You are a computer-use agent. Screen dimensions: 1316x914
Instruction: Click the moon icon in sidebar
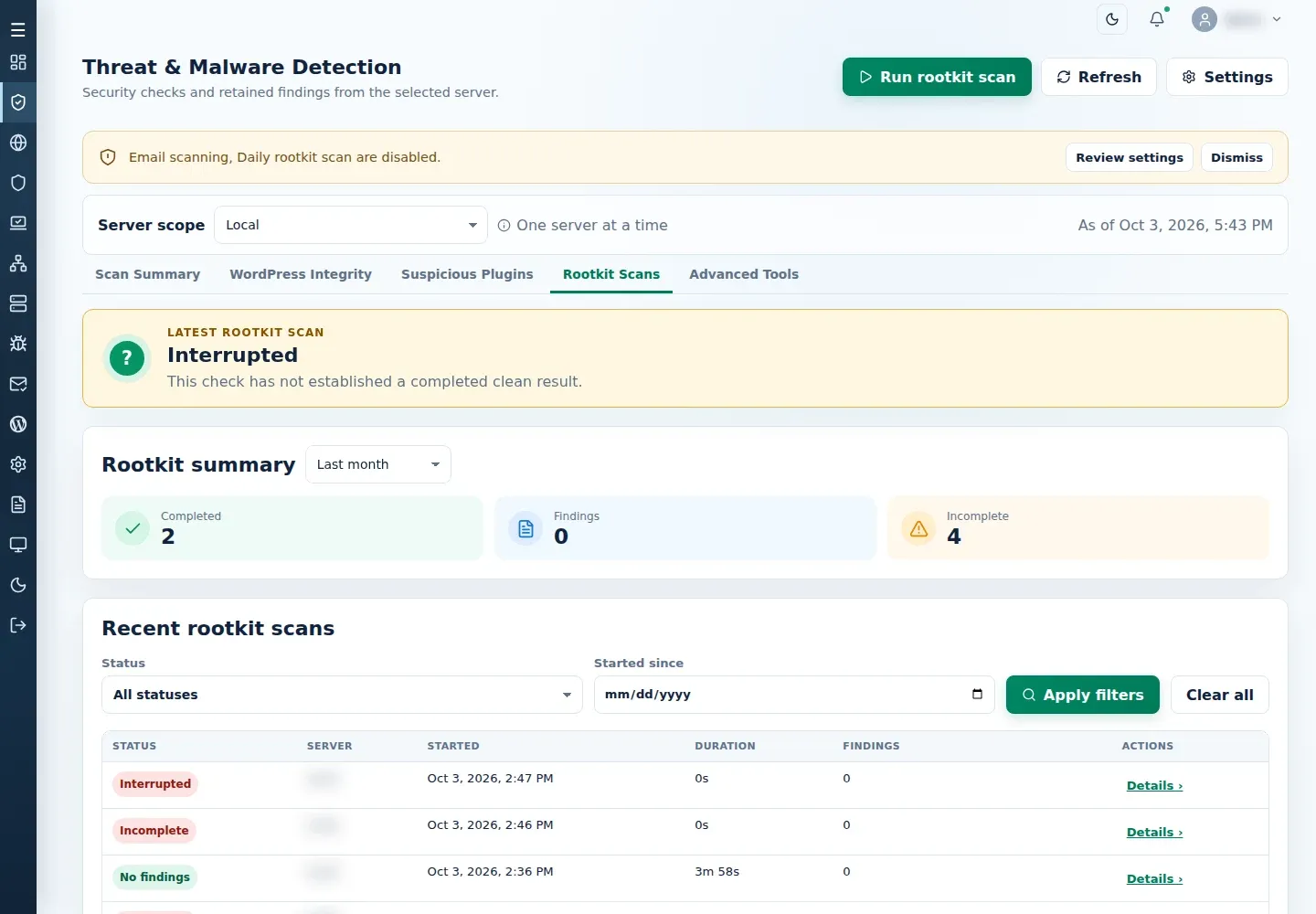17,585
